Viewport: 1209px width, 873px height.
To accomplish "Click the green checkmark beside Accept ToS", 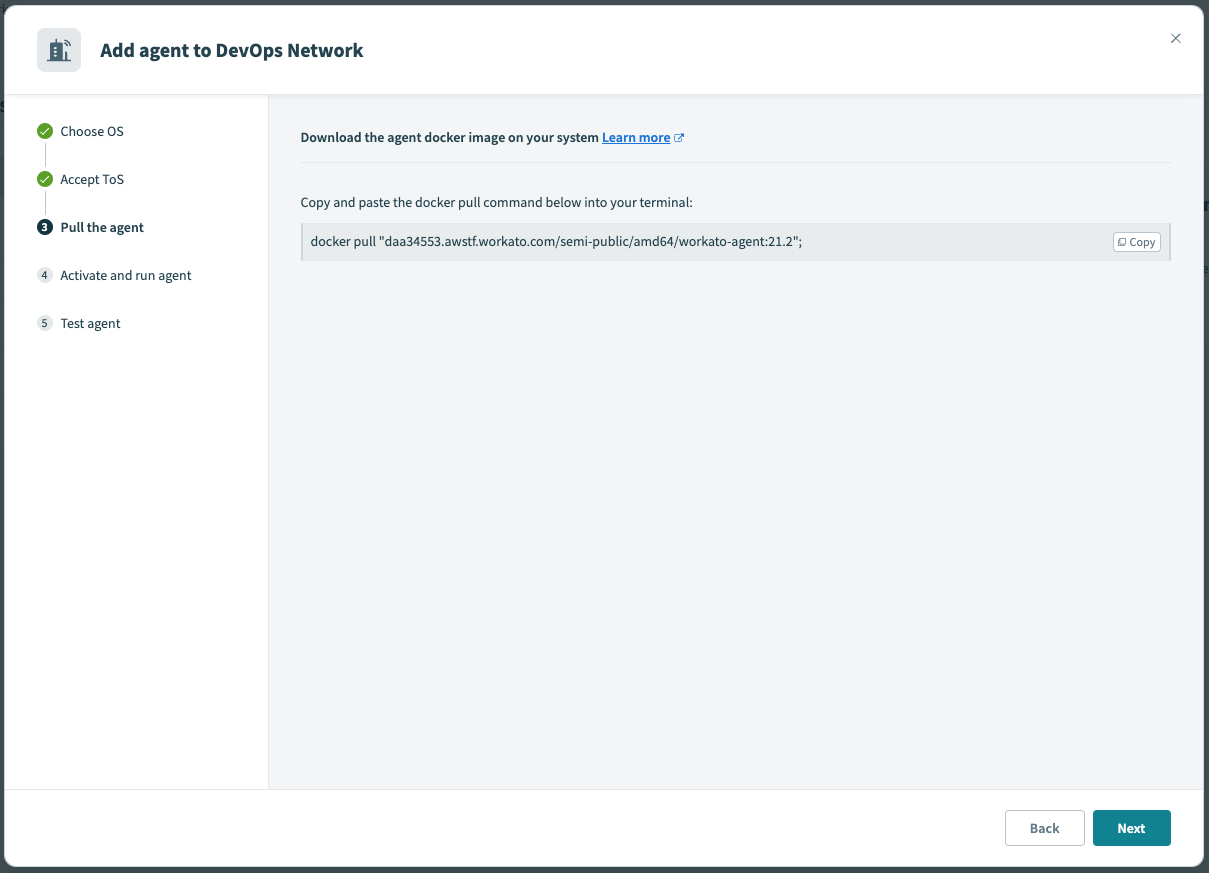I will (x=45, y=179).
